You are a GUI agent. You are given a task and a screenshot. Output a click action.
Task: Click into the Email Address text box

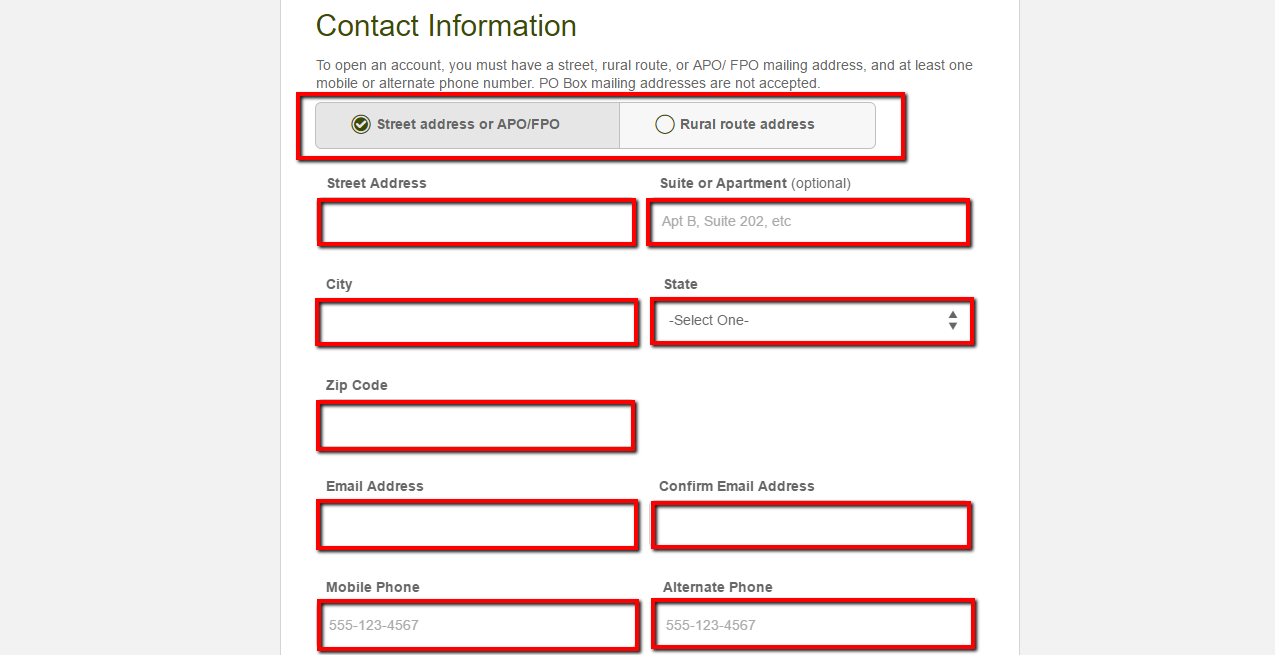[477, 525]
